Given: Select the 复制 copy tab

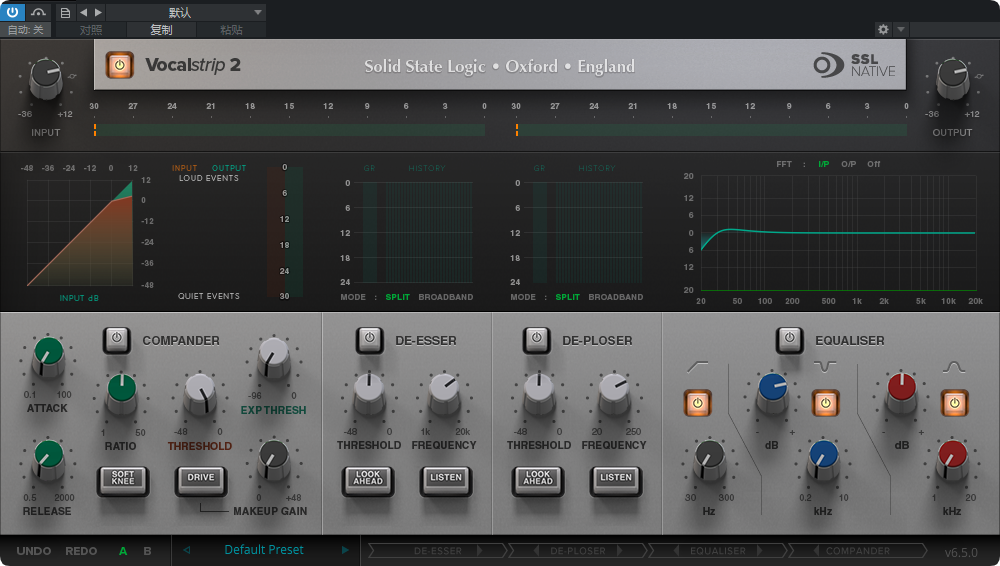Looking at the screenshot, I should (161, 29).
